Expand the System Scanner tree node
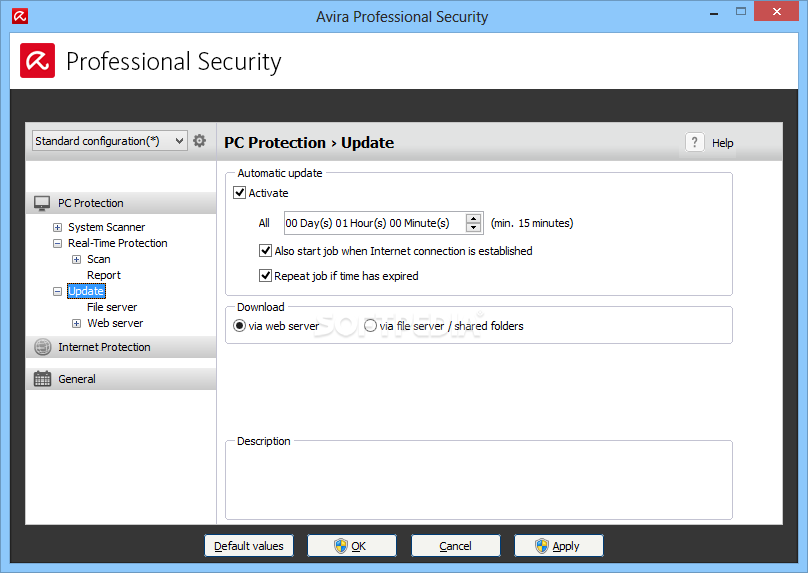 (58, 227)
